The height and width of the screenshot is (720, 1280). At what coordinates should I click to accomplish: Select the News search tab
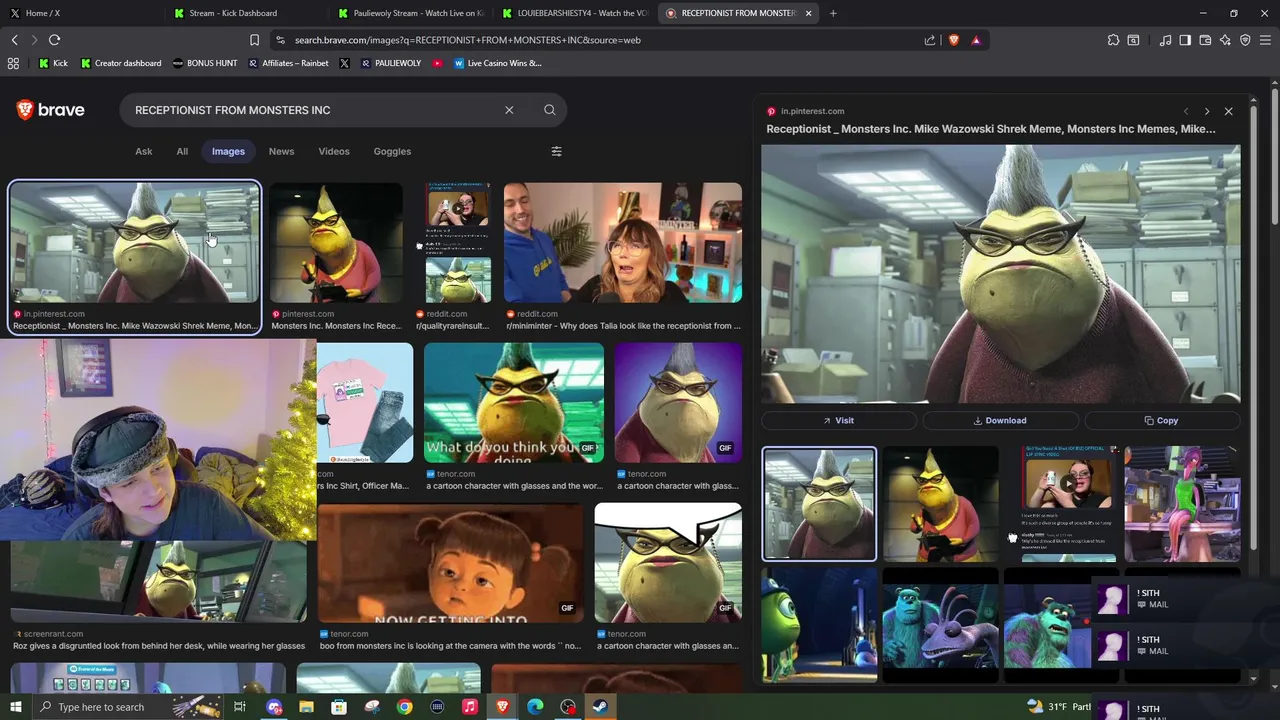[x=281, y=151]
